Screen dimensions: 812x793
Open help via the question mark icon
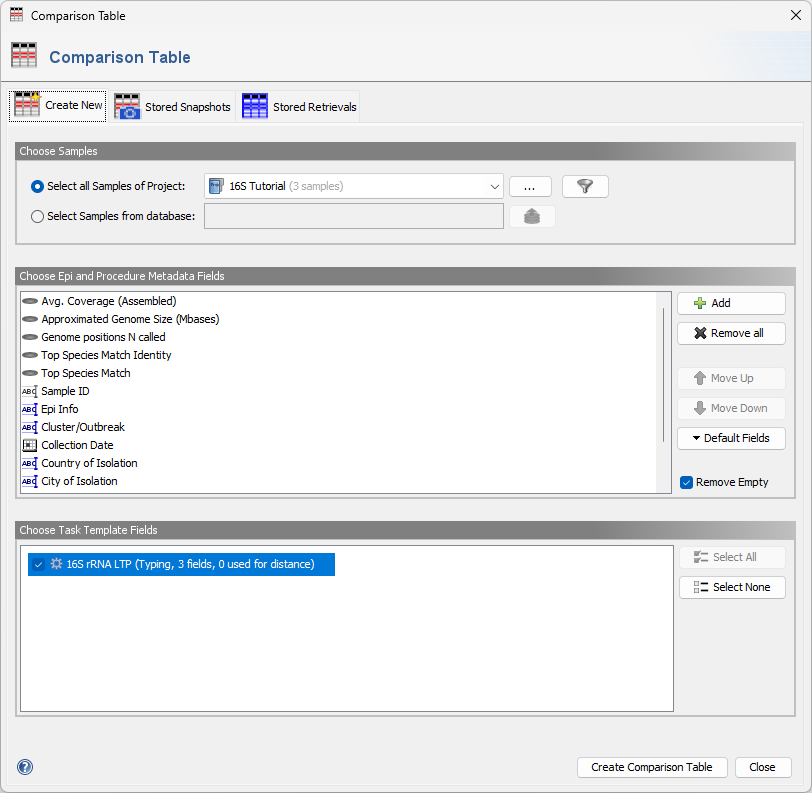[24, 767]
